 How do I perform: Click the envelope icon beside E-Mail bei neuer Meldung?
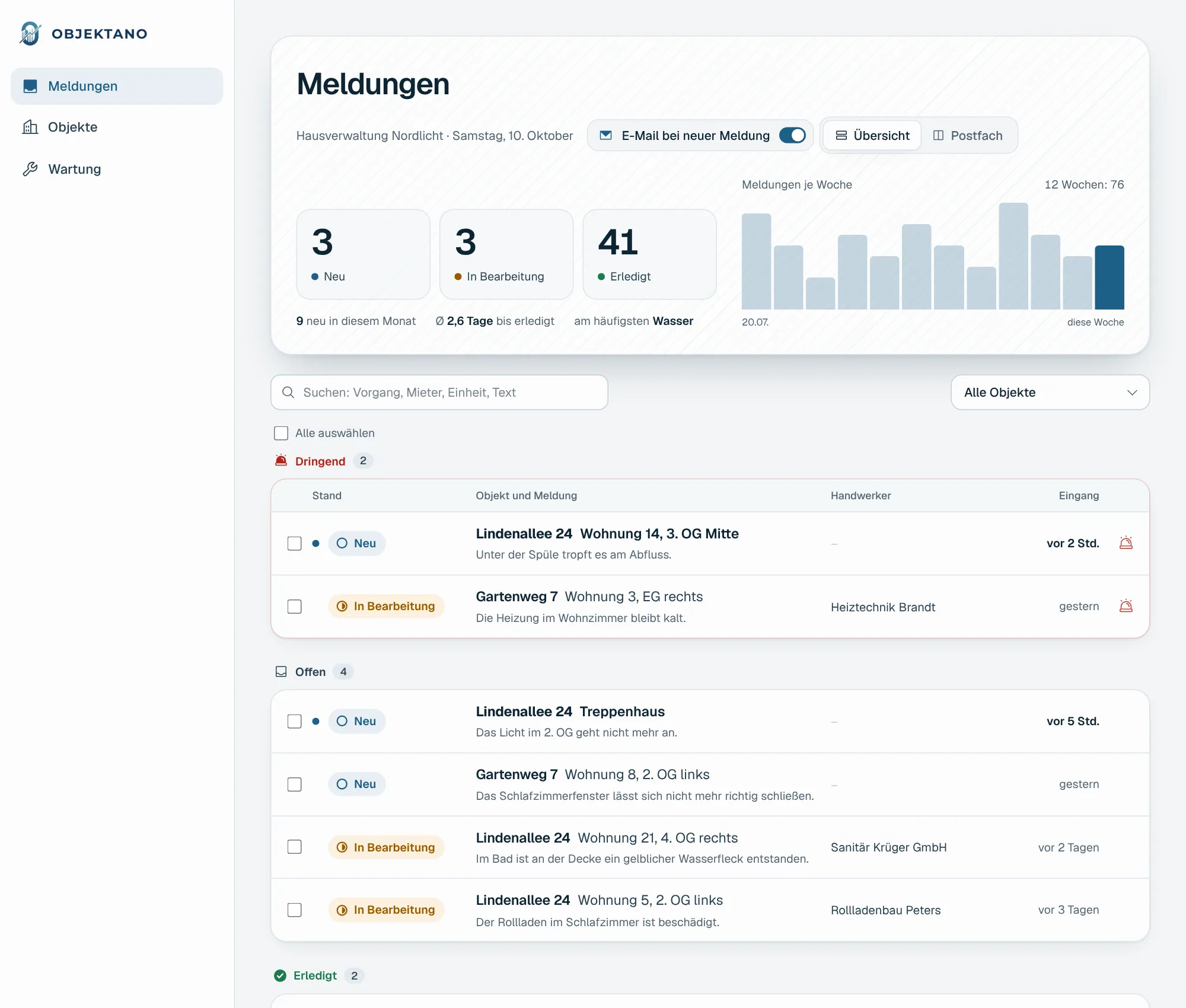tap(605, 135)
